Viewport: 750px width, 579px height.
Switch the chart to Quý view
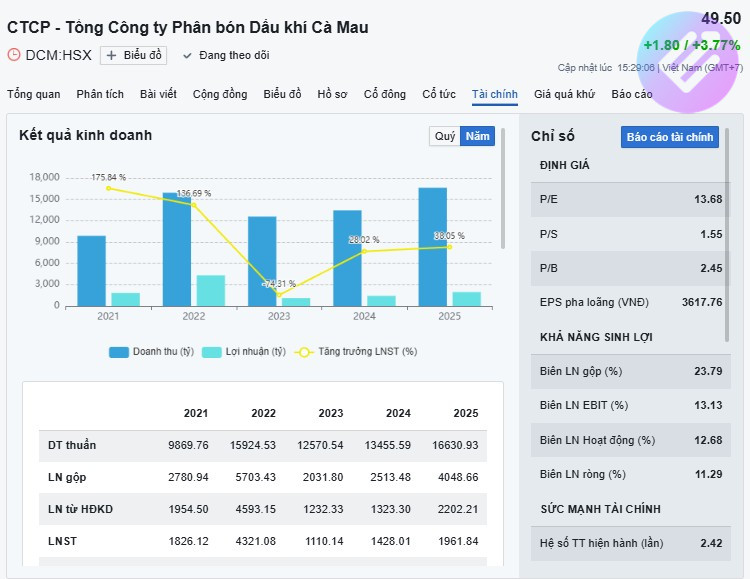[444, 136]
